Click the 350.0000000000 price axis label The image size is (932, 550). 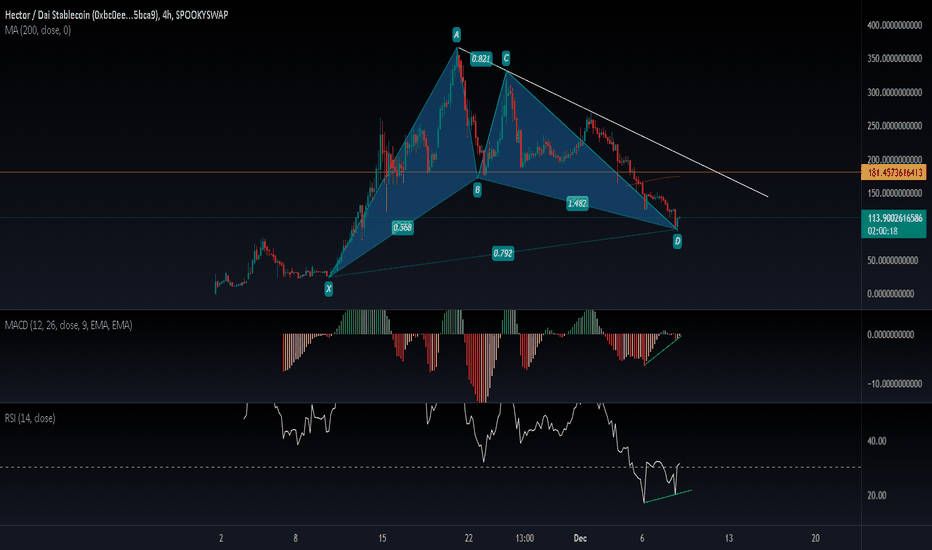[895, 58]
